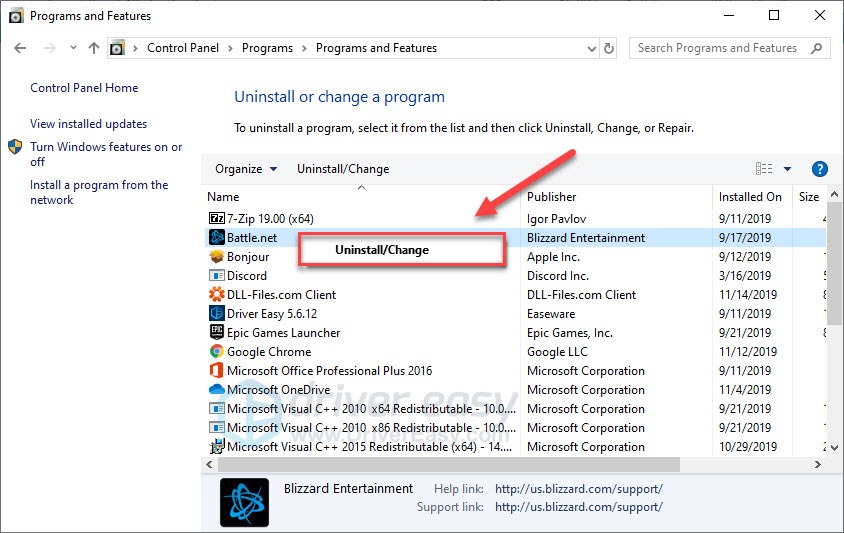This screenshot has width=844, height=533.
Task: Open the recent locations dropdown chevron
Action: tap(72, 48)
